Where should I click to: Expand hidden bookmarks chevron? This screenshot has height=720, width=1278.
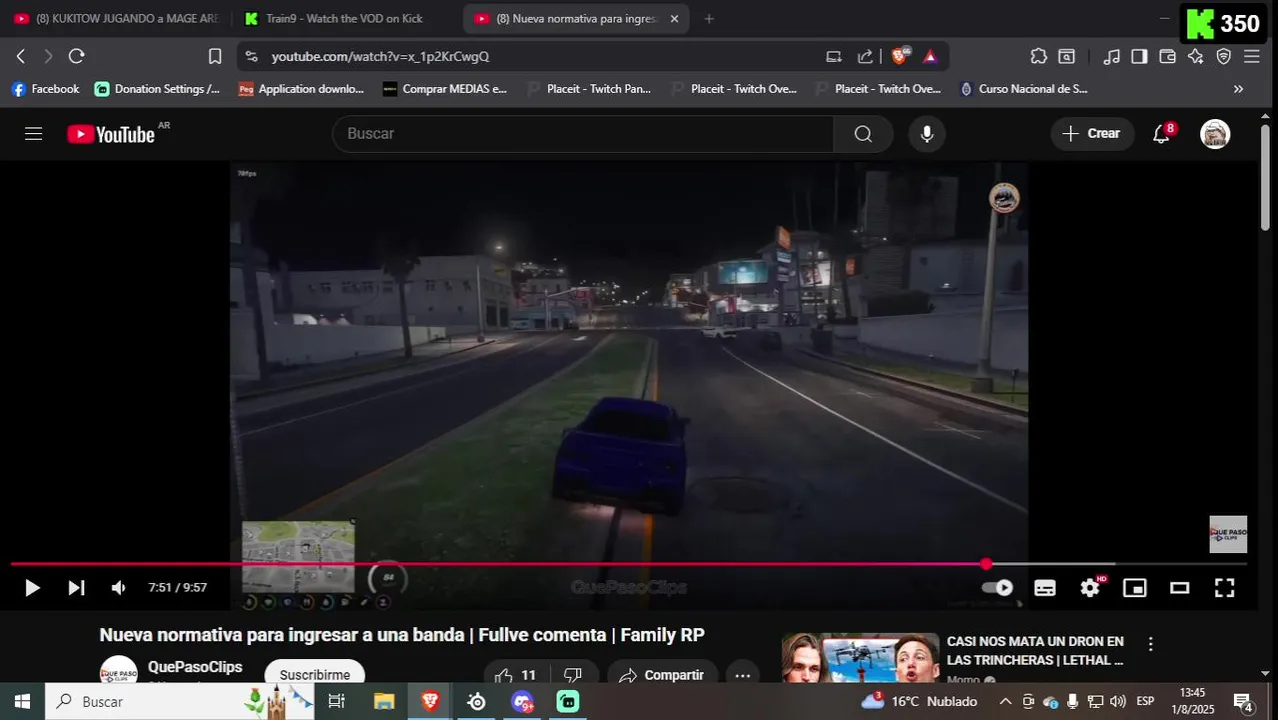point(1238,89)
